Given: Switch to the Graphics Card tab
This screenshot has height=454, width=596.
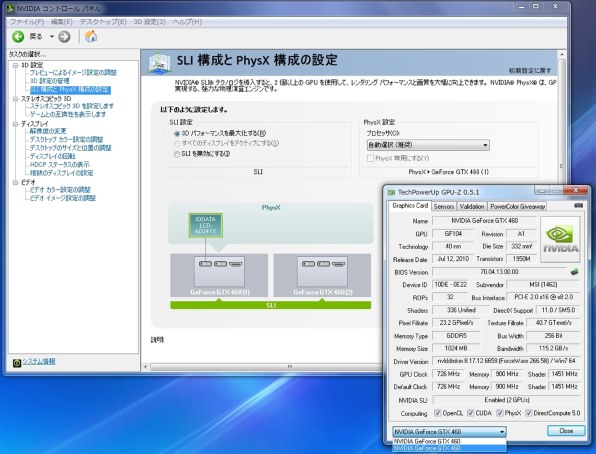Looking at the screenshot, I should tap(410, 206).
